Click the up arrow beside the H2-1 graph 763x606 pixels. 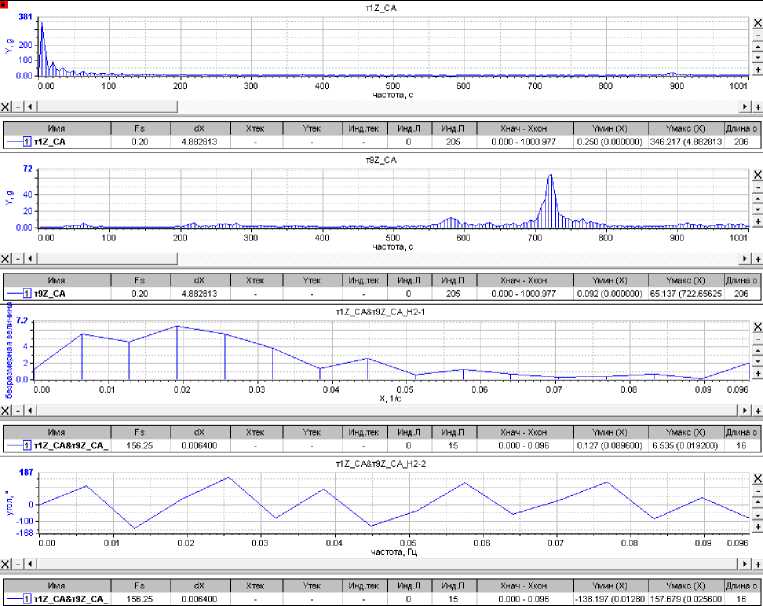758,350
